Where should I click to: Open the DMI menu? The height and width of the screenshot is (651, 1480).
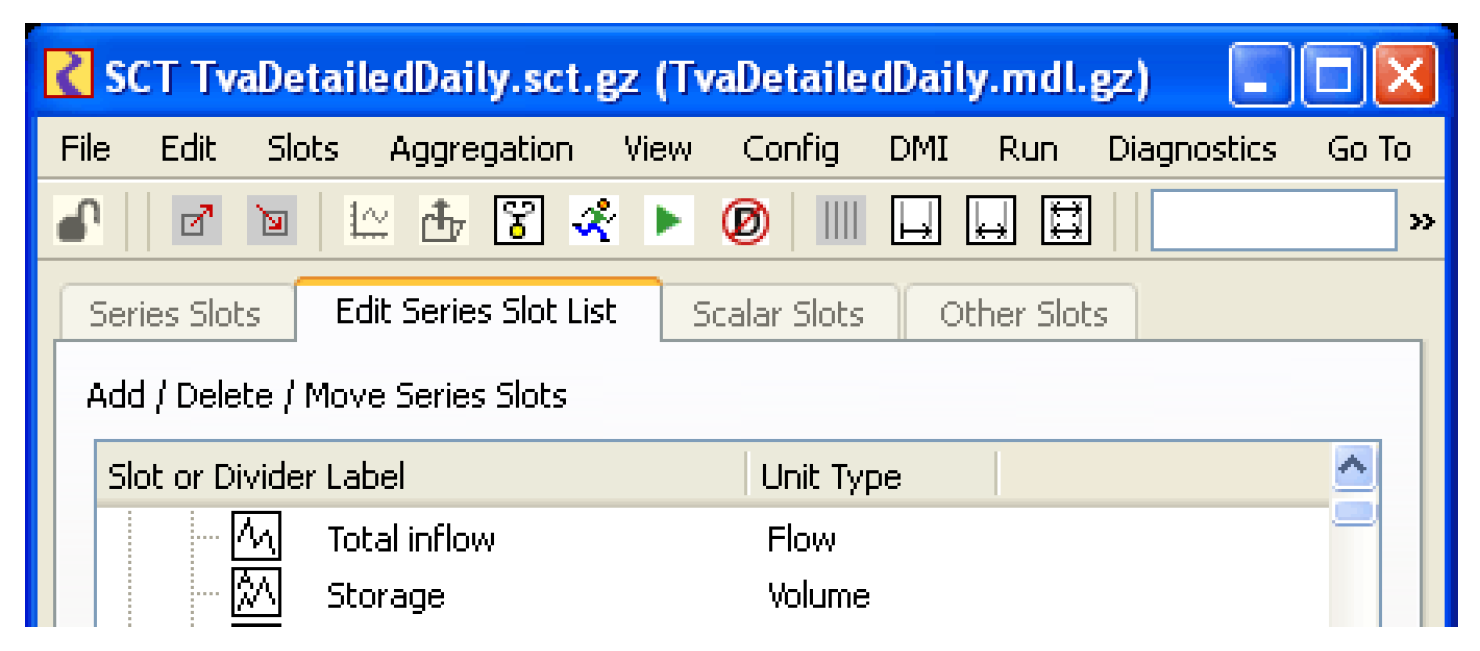[918, 150]
